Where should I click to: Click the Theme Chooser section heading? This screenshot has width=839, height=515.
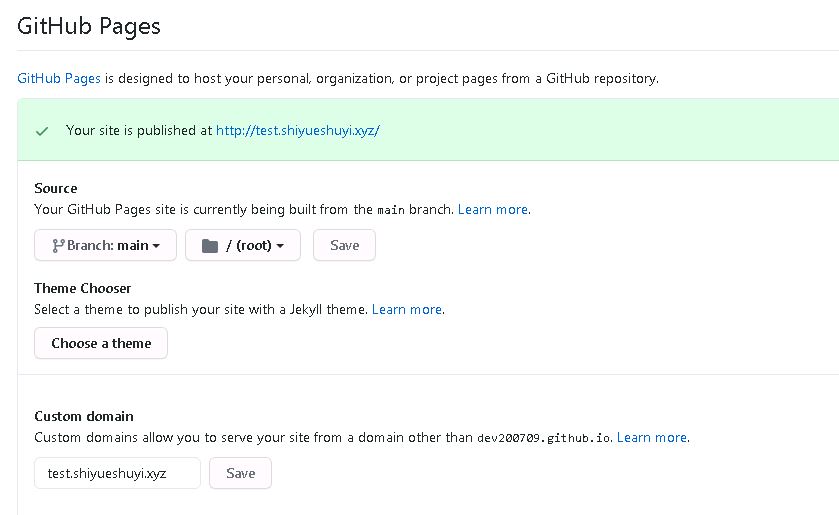(82, 289)
